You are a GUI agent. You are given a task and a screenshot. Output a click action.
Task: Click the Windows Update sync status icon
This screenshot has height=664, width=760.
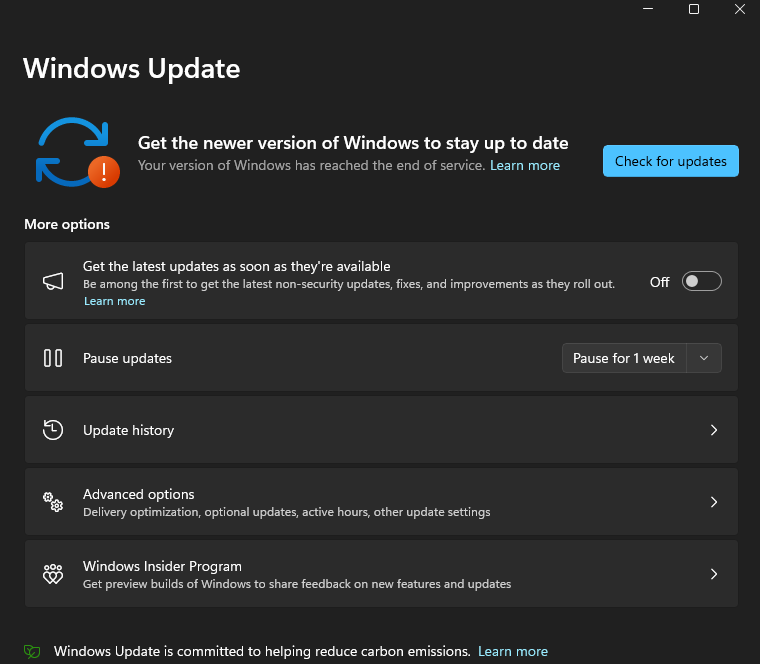pos(78,152)
